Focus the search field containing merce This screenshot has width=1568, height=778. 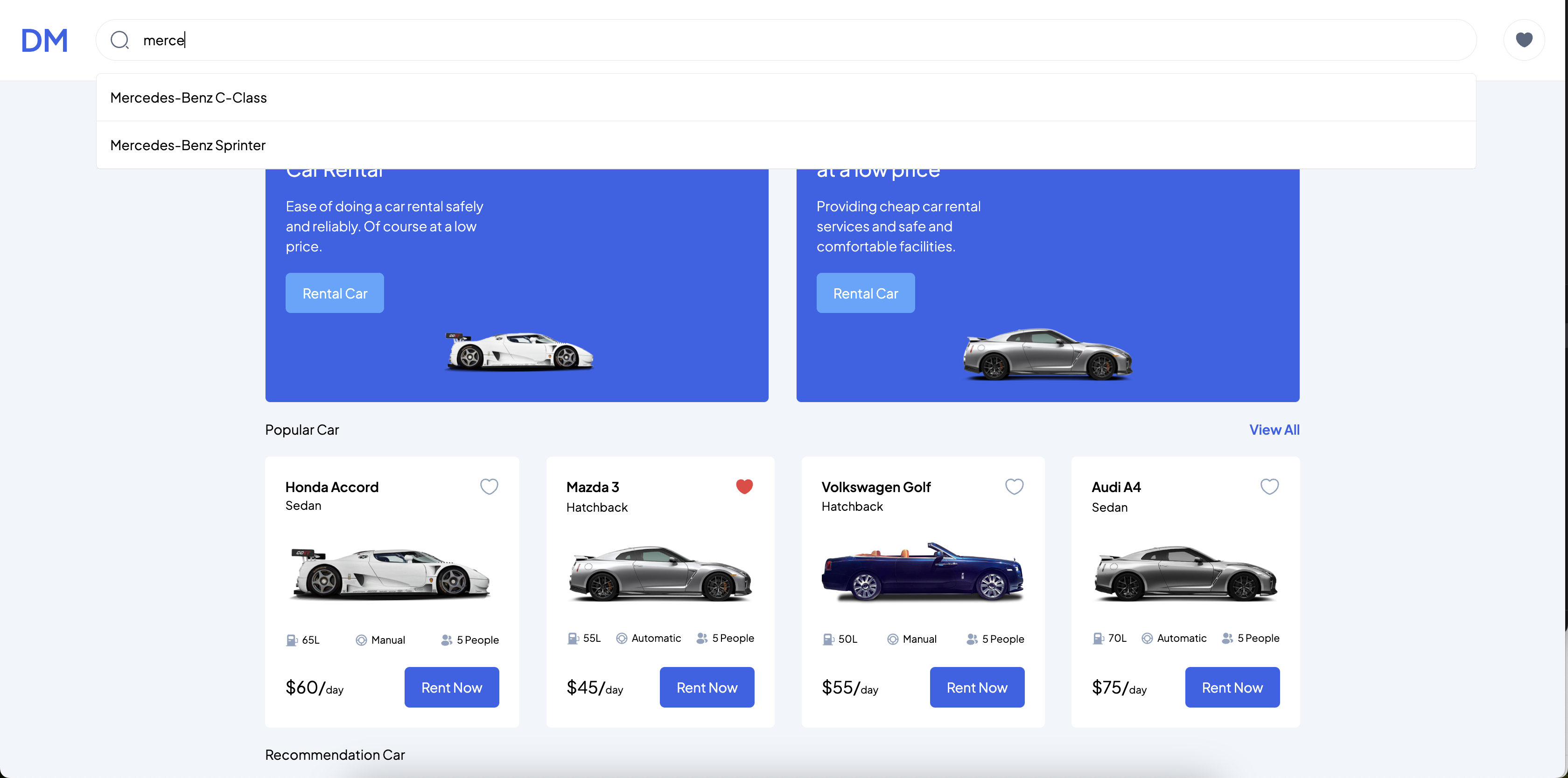(x=786, y=40)
